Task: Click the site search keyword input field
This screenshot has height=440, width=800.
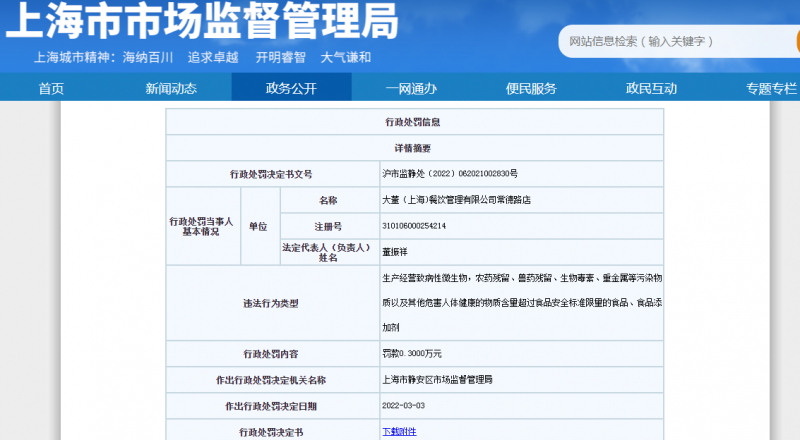Action: coord(679,41)
